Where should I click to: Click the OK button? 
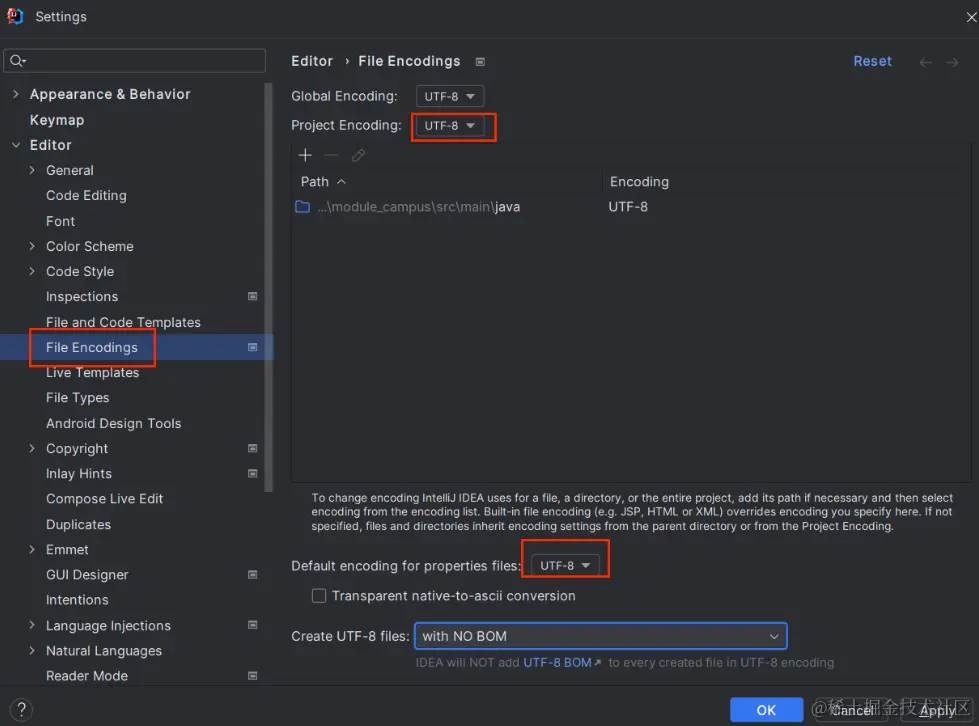pos(766,710)
